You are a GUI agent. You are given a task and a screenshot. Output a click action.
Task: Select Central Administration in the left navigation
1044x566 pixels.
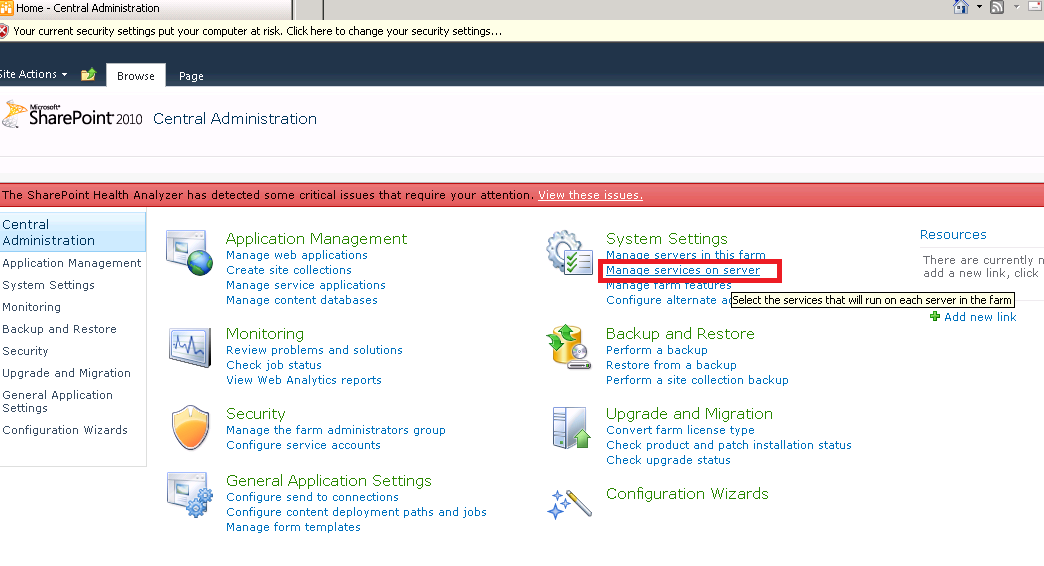tap(73, 232)
